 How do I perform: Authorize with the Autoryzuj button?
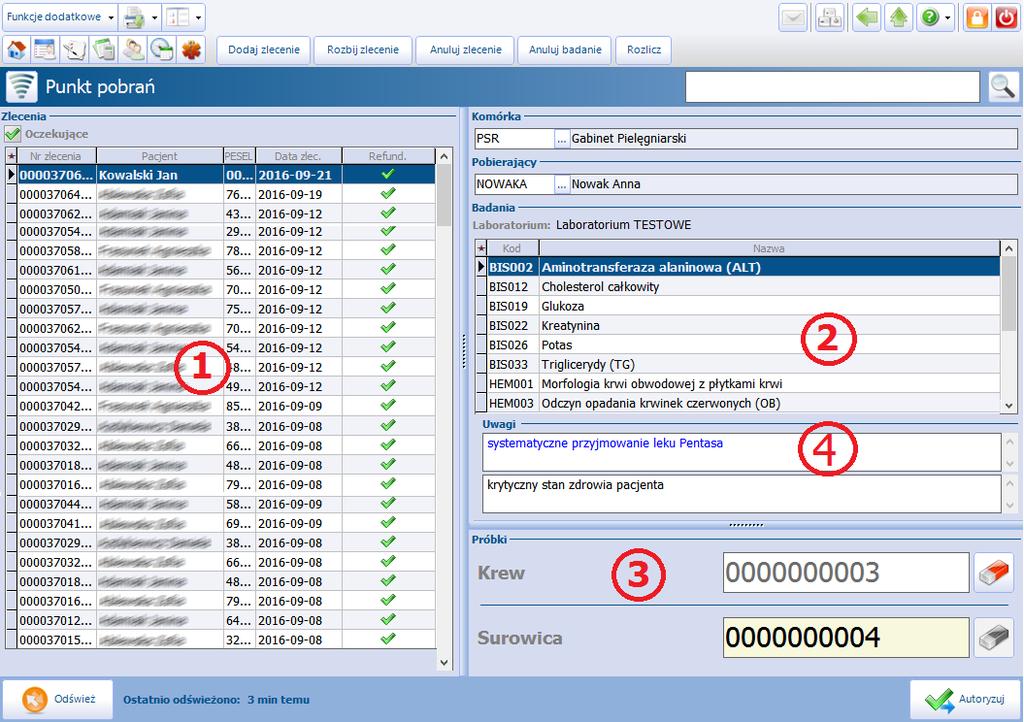965,699
